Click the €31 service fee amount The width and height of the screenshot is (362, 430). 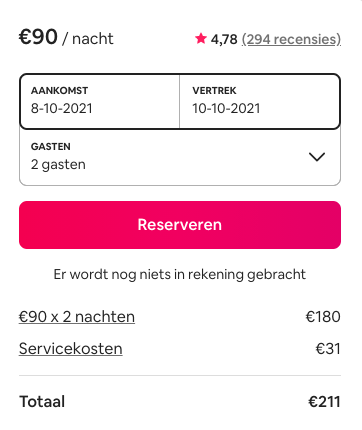coord(328,349)
